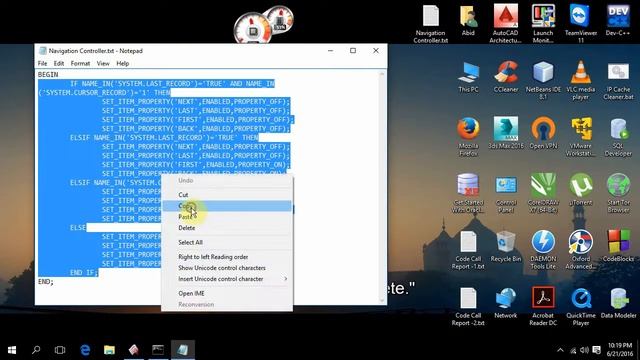Launch CCleaner from the desktop
Screen dimensions: 640x360
(505, 78)
